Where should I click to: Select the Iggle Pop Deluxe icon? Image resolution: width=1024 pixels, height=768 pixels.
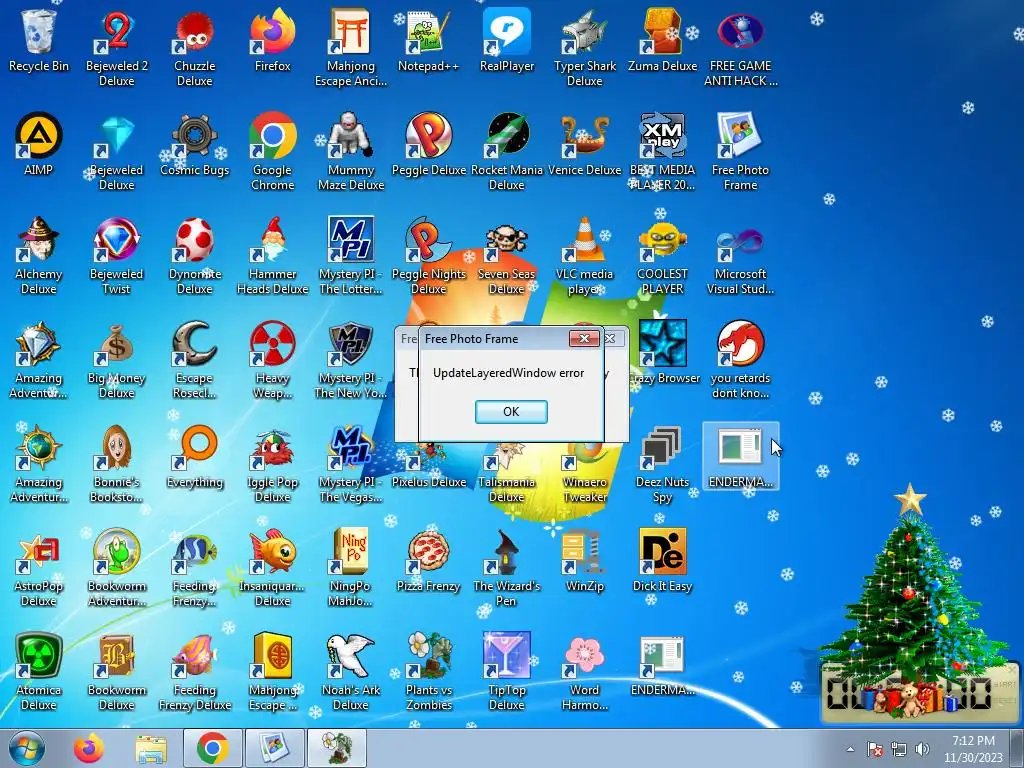pyautogui.click(x=272, y=464)
